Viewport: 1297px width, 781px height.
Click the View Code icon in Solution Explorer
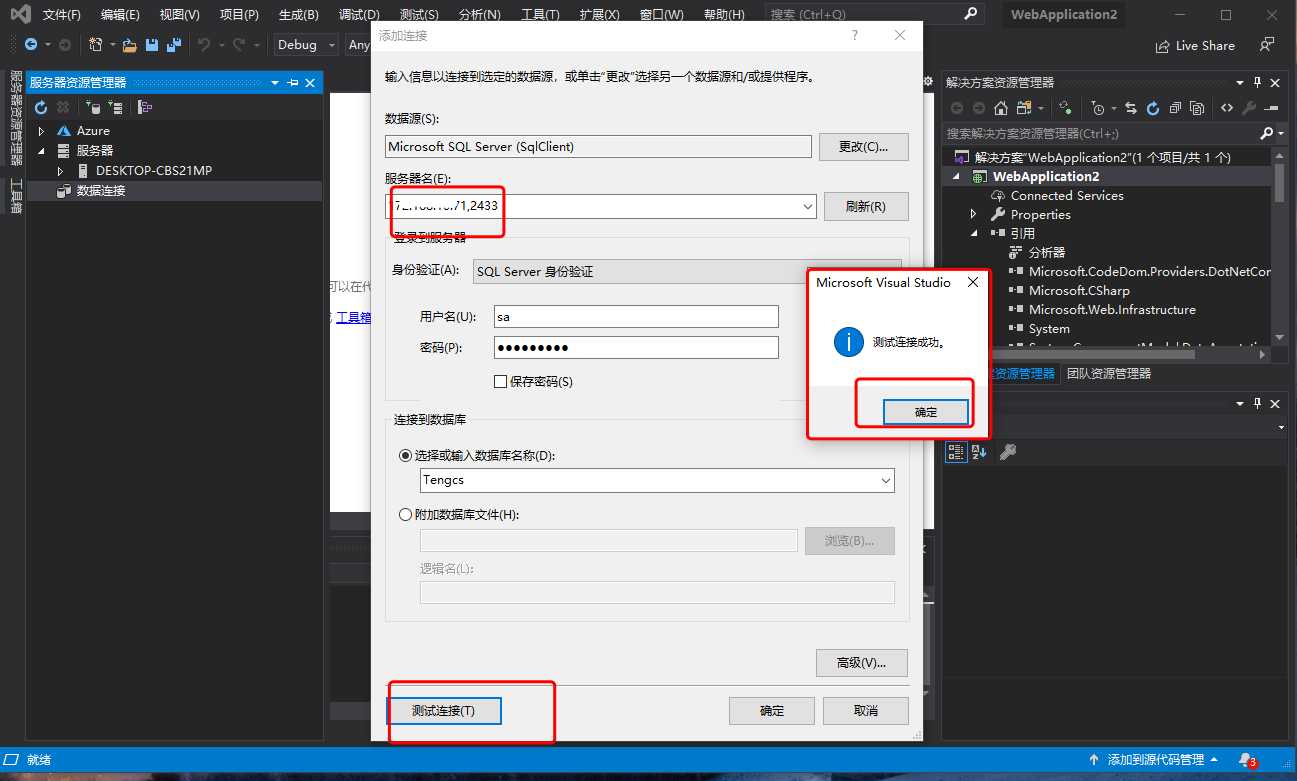(1227, 108)
